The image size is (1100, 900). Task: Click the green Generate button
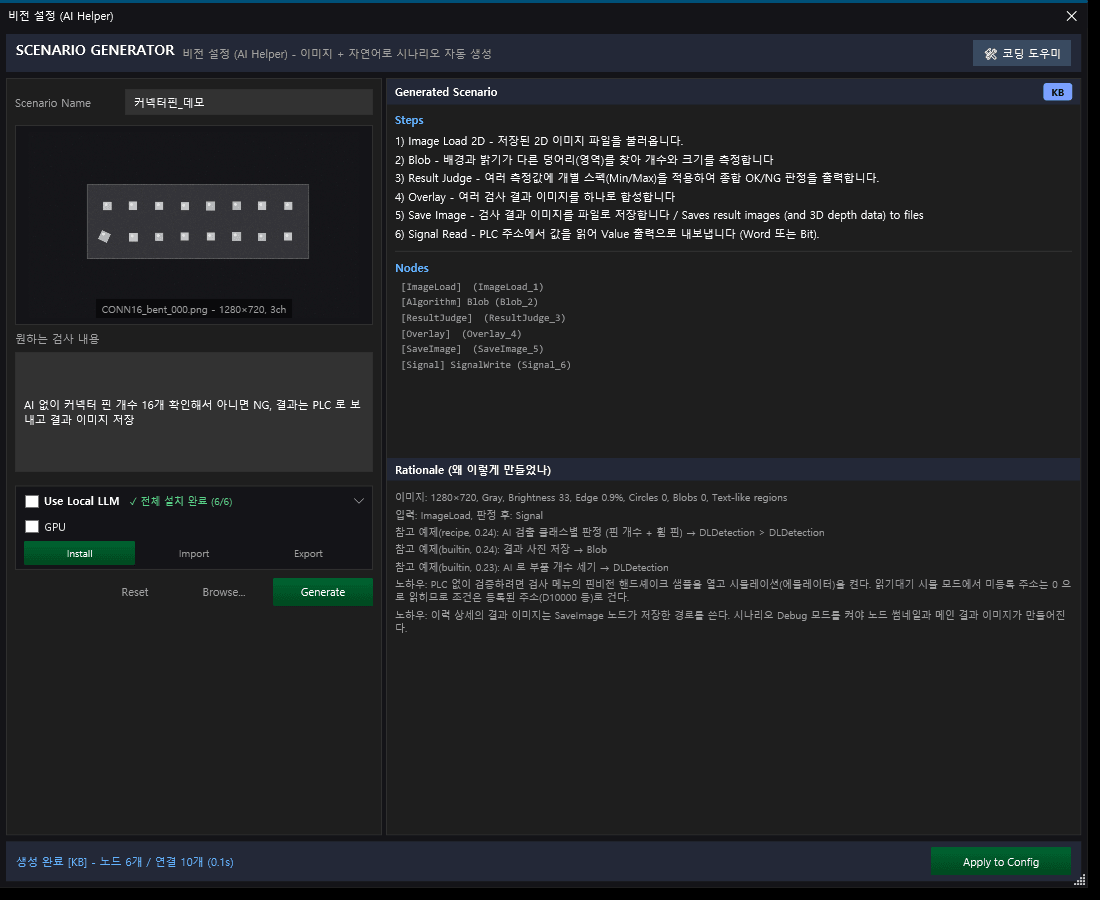click(x=323, y=592)
